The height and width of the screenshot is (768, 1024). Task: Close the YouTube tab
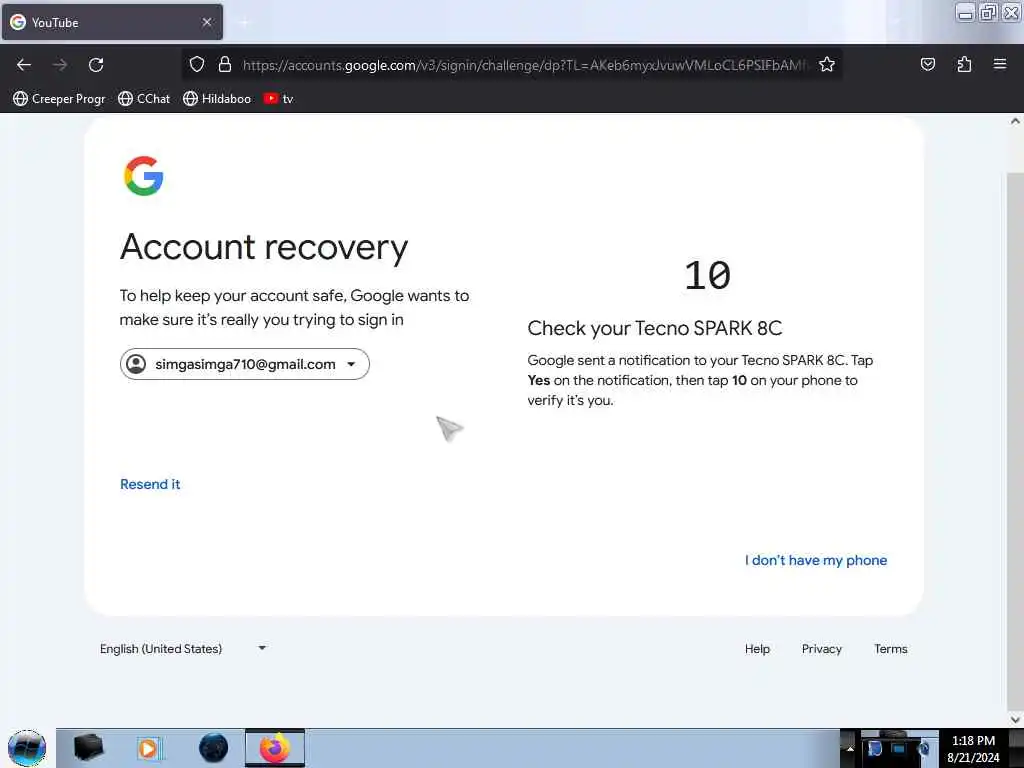(207, 22)
